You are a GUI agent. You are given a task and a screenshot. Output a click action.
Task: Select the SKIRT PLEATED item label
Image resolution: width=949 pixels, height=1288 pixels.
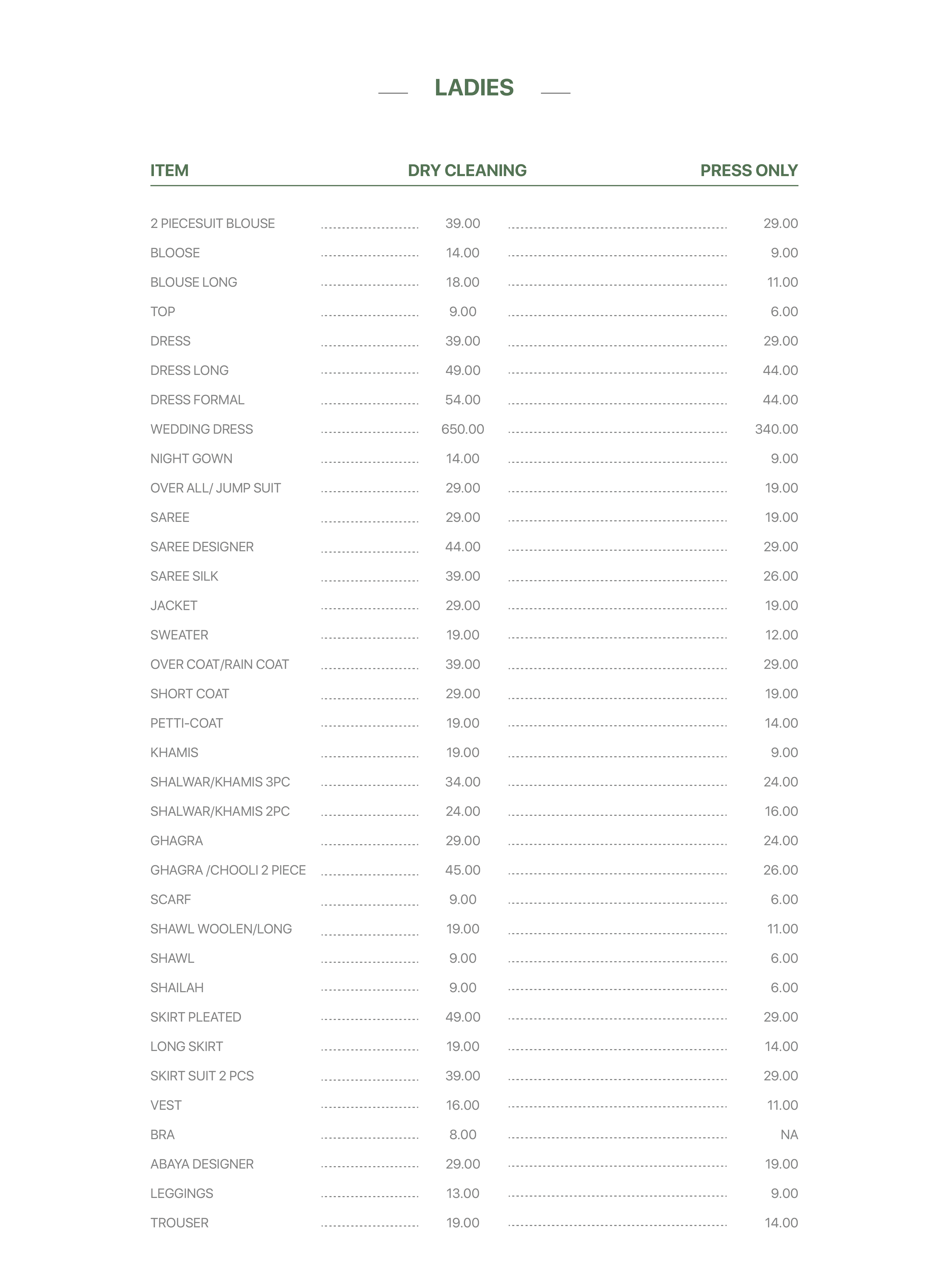pyautogui.click(x=196, y=1017)
